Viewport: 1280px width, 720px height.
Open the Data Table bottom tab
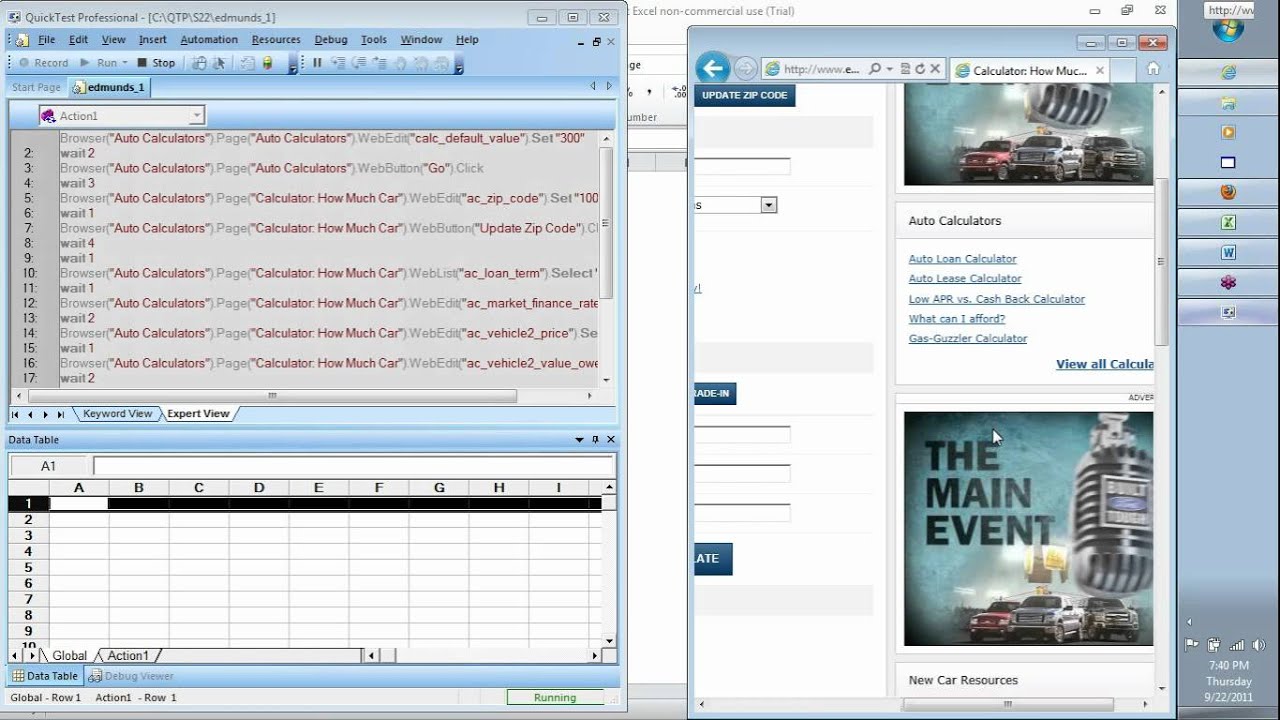point(45,676)
